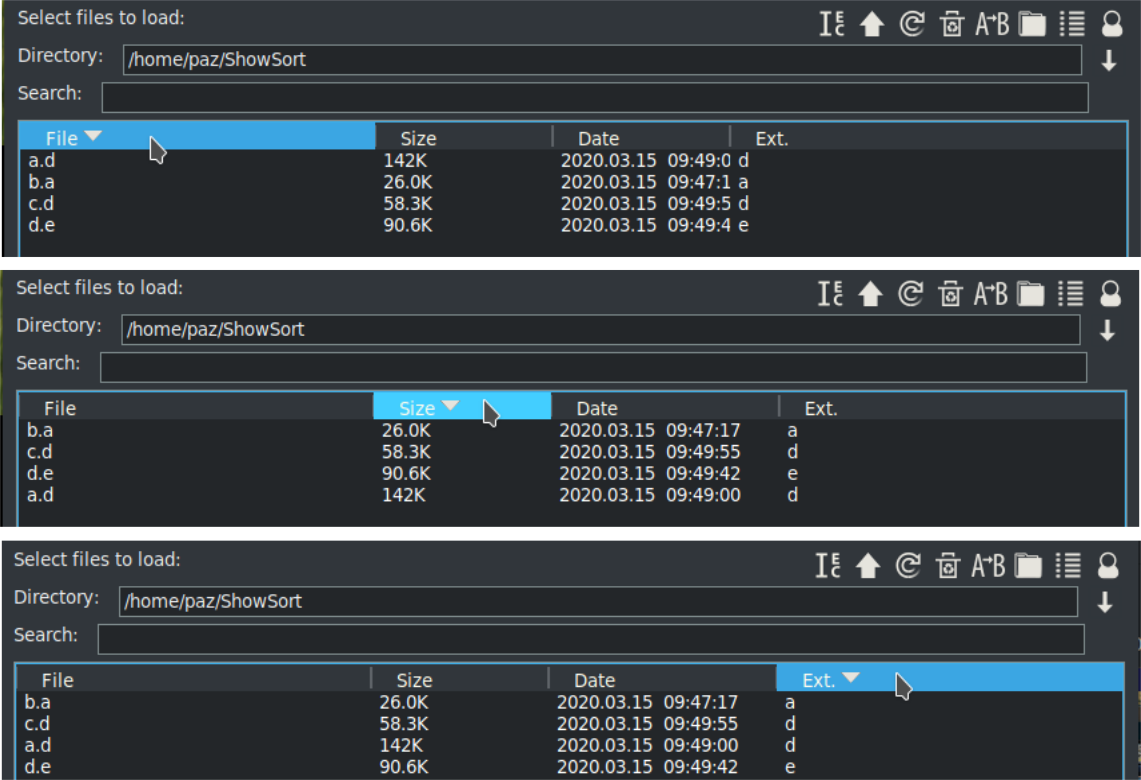Screen dimensions: 1141x780
Task: Click the reload icon in the top panel
Action: coord(911,24)
